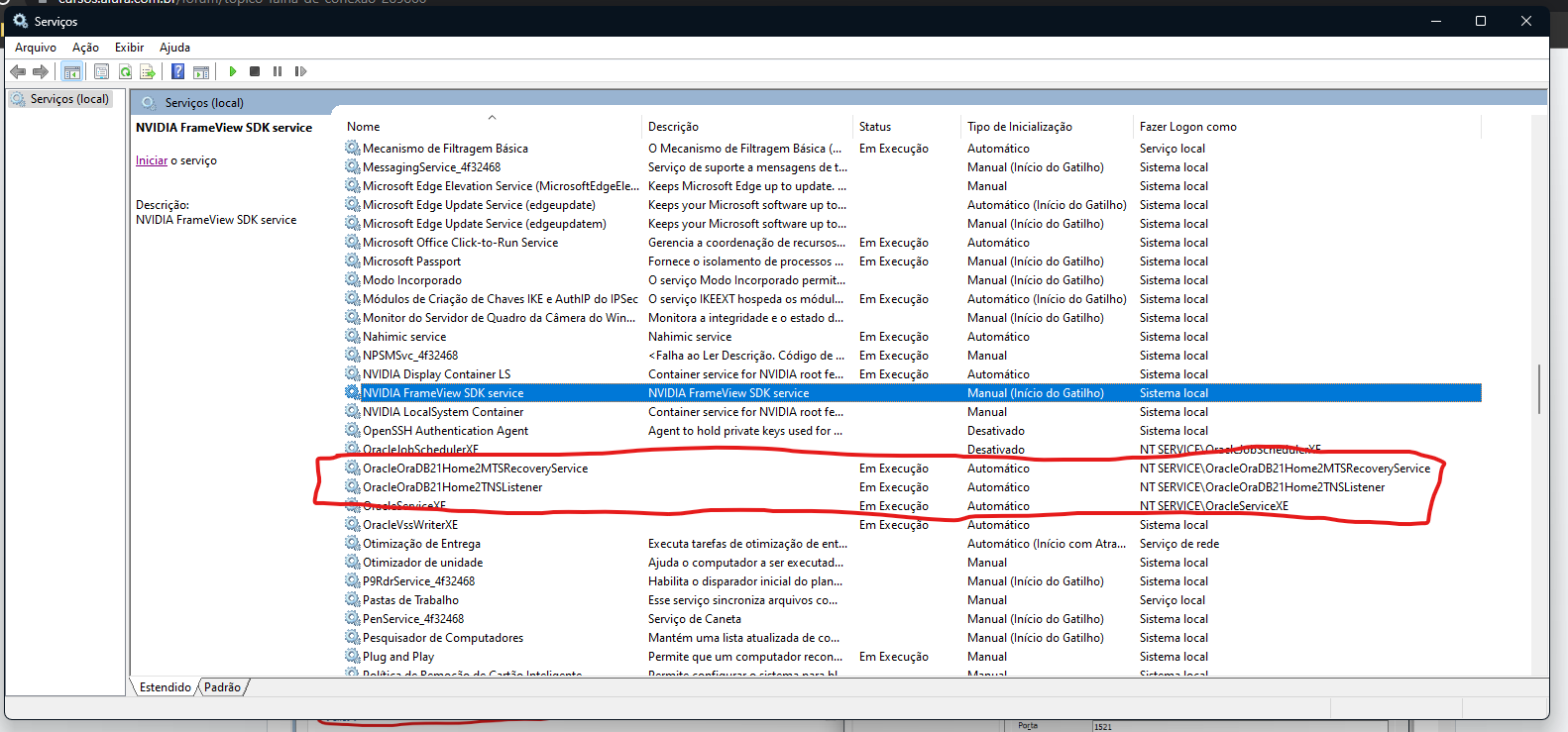
Task: Click the gear icon of OpenSSH Authentication Agent
Action: [x=353, y=431]
